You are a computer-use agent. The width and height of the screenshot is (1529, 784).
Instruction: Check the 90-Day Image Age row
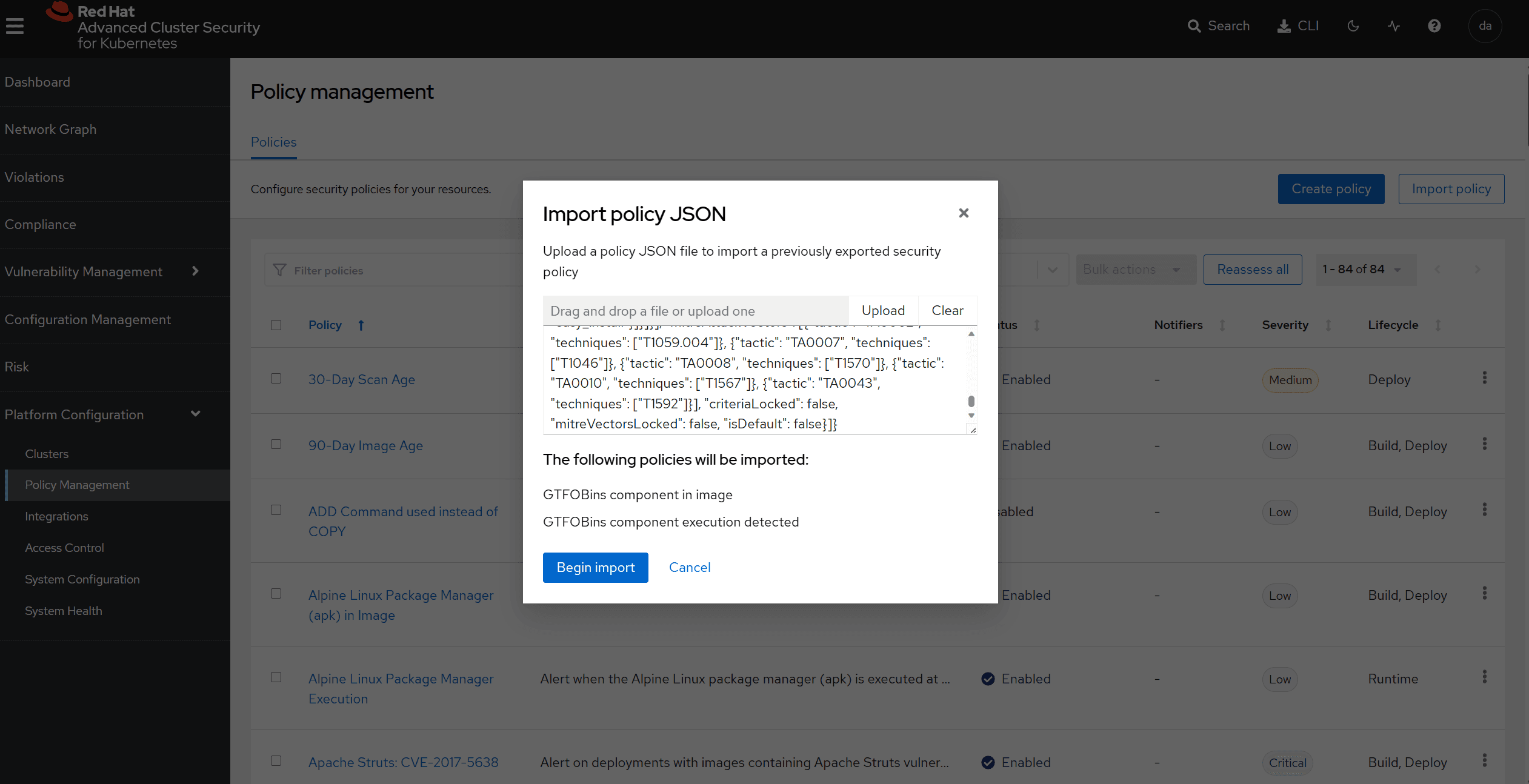[x=276, y=444]
